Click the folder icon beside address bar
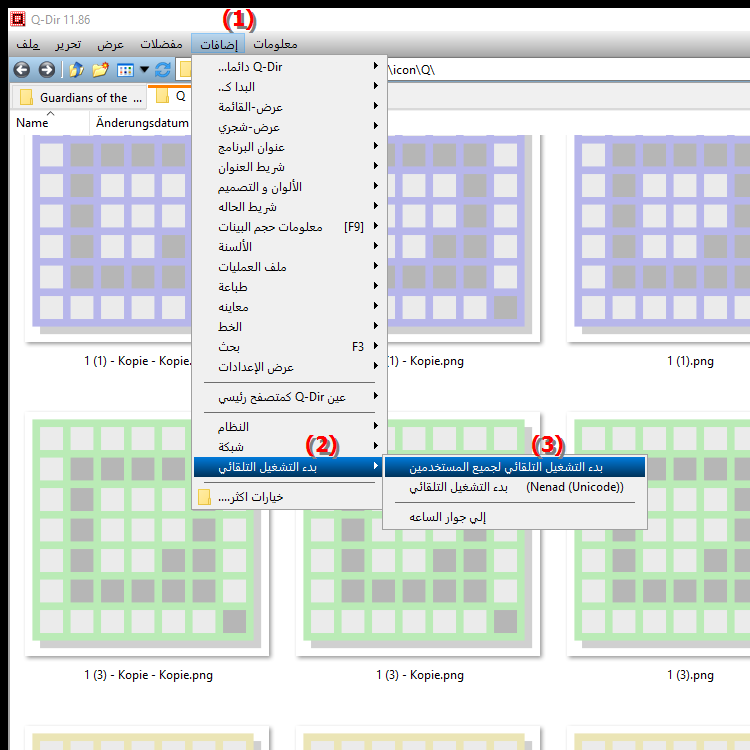The width and height of the screenshot is (750, 750). pos(185,70)
